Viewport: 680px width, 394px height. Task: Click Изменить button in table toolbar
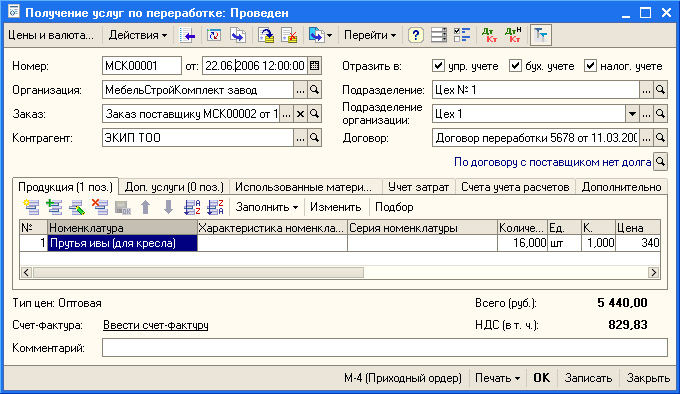pyautogui.click(x=335, y=207)
